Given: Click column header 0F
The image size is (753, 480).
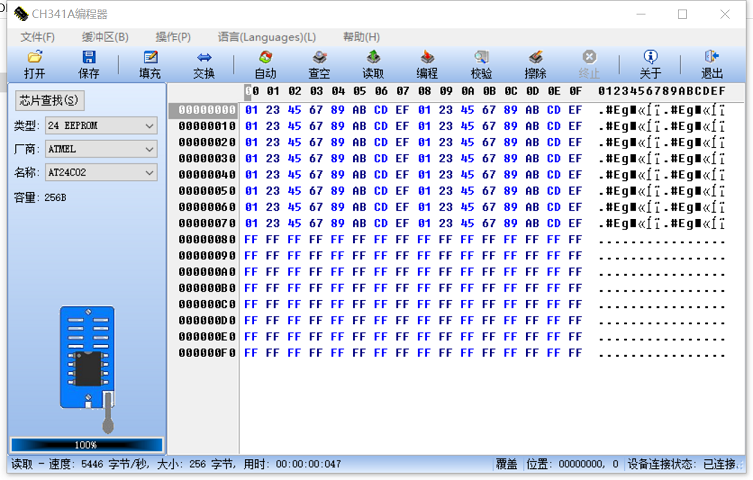Looking at the screenshot, I should [x=575, y=91].
